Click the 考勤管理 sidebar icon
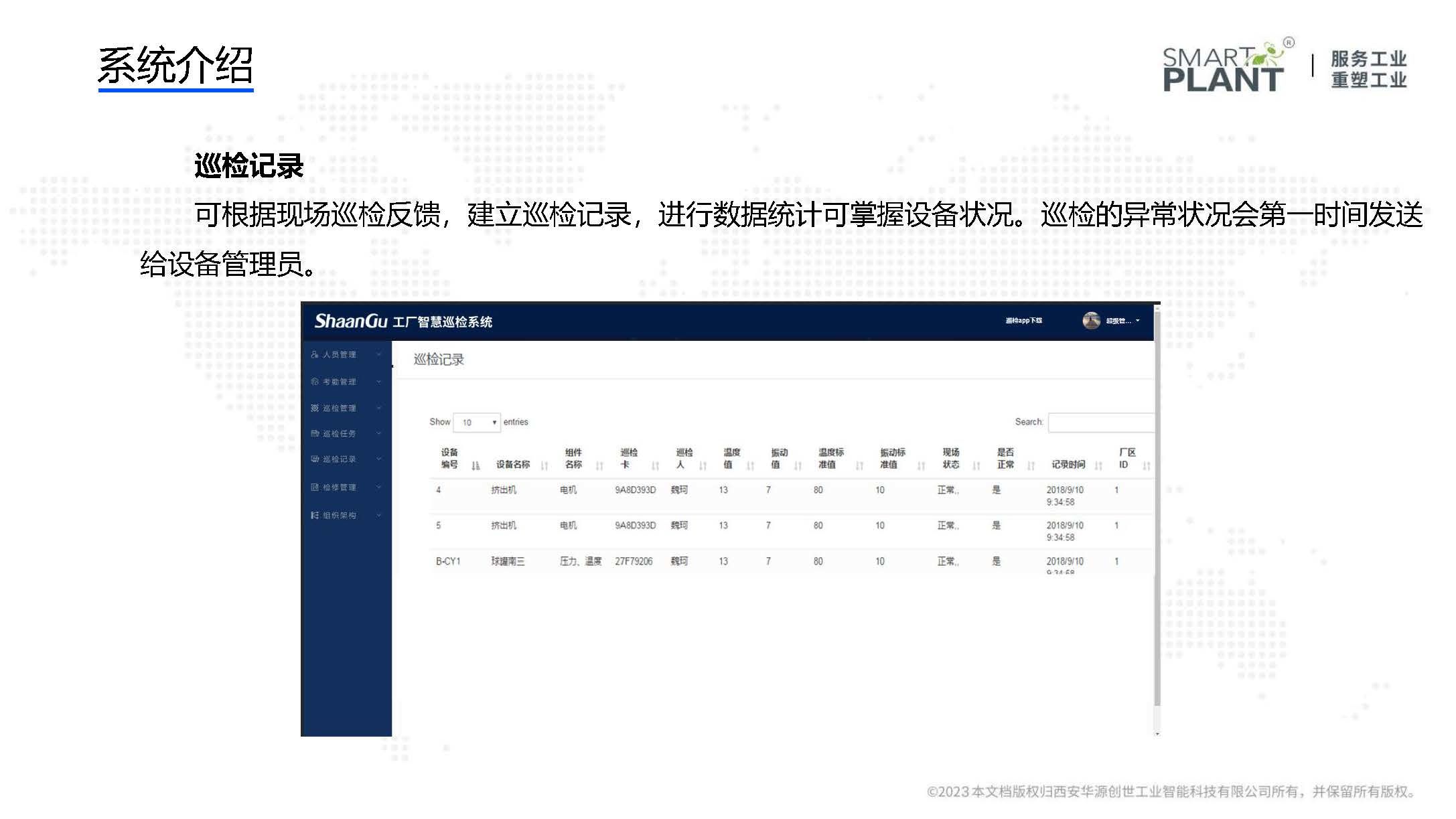Image resolution: width=1456 pixels, height=819 pixels. tap(315, 382)
